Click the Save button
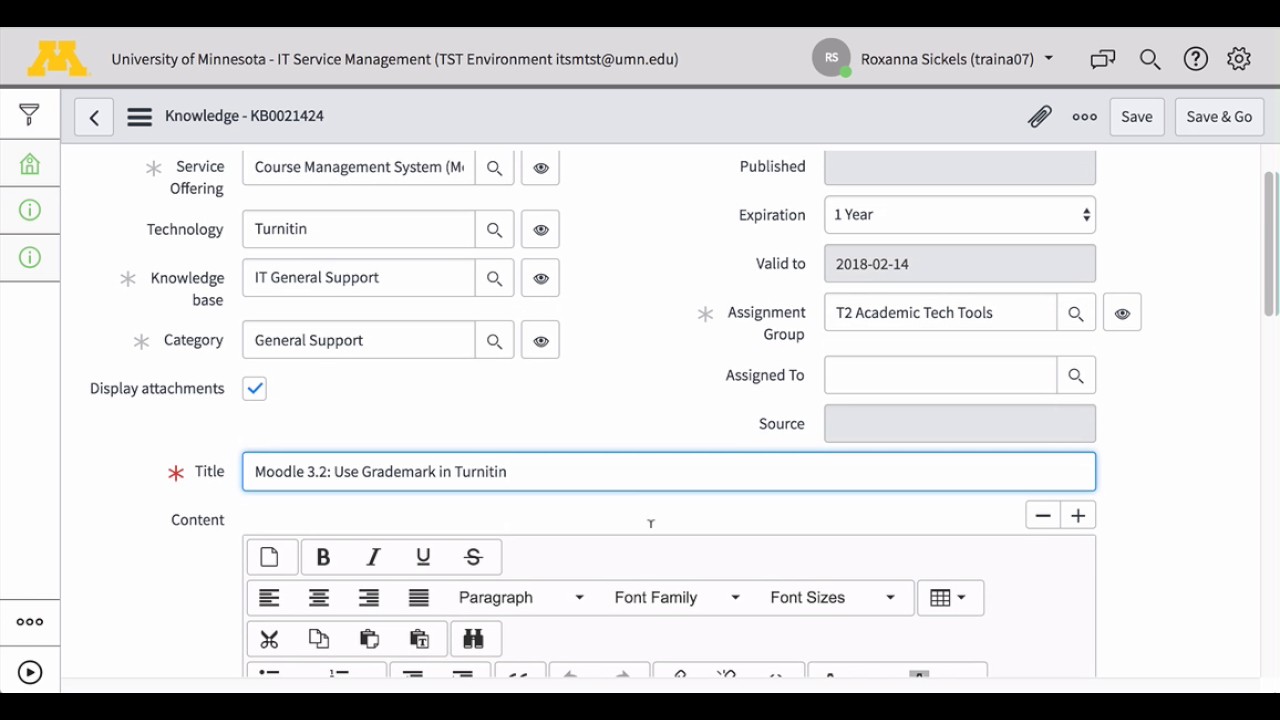1280x720 pixels. [x=1137, y=117]
